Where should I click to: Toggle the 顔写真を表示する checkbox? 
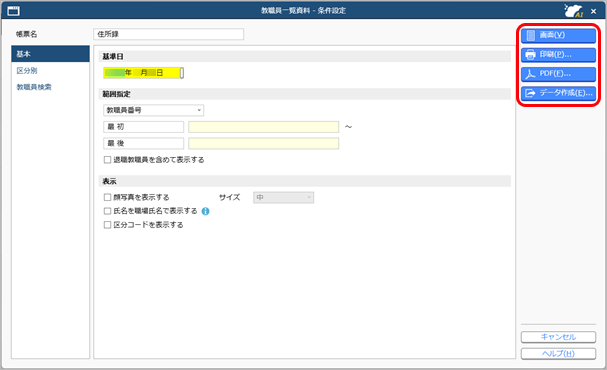click(x=107, y=197)
